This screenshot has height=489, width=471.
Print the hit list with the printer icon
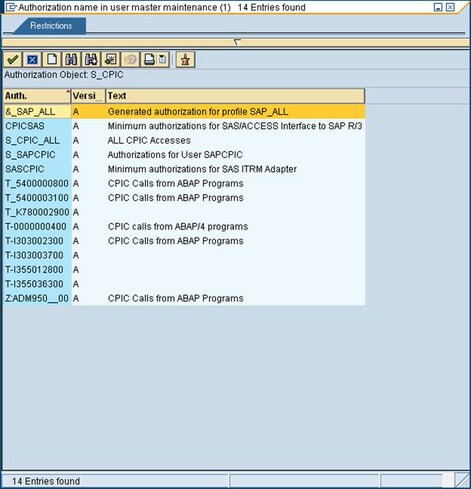[149, 60]
